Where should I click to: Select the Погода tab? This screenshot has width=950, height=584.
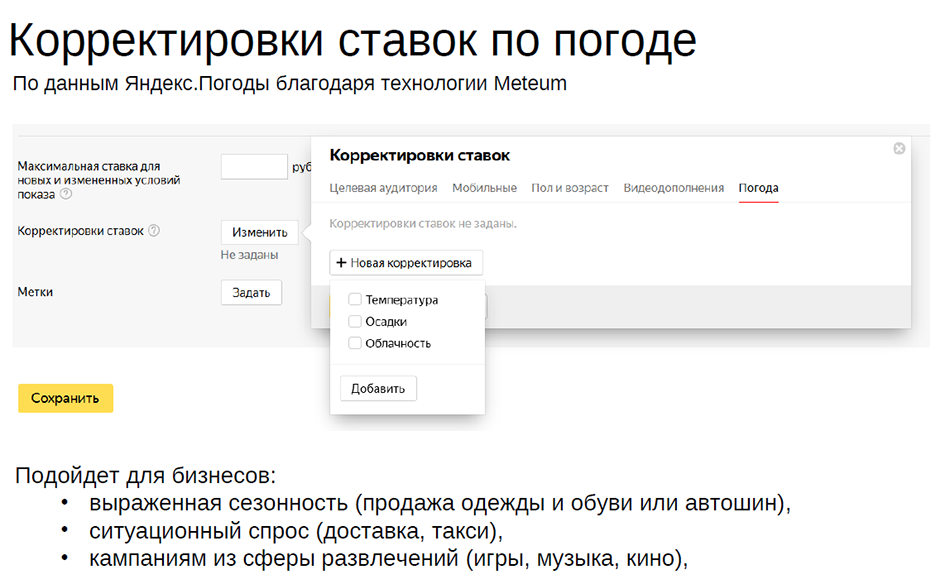coord(758,188)
